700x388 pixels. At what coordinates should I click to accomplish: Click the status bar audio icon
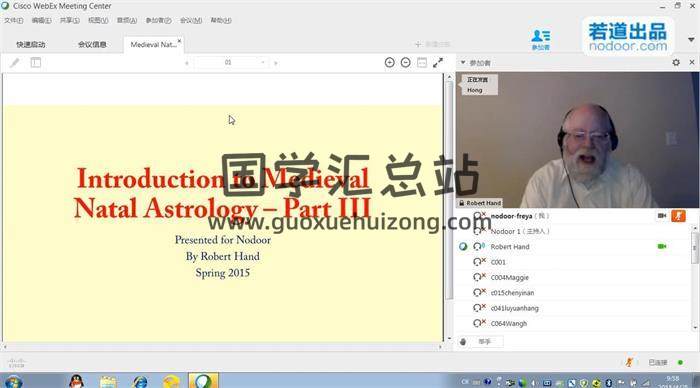tap(629, 362)
